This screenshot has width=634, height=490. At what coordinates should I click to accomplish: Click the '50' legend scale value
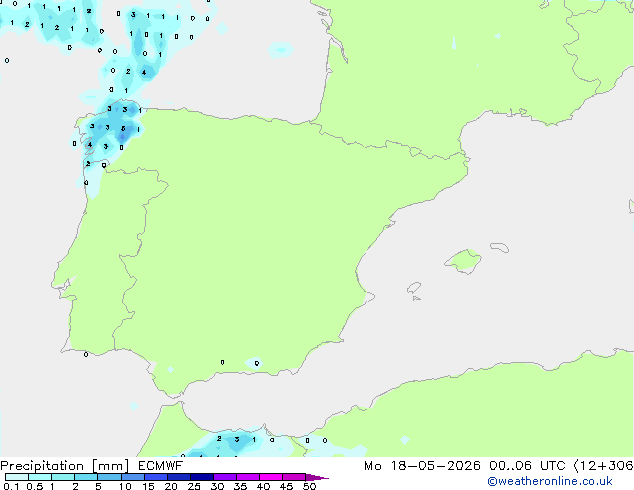309,486
